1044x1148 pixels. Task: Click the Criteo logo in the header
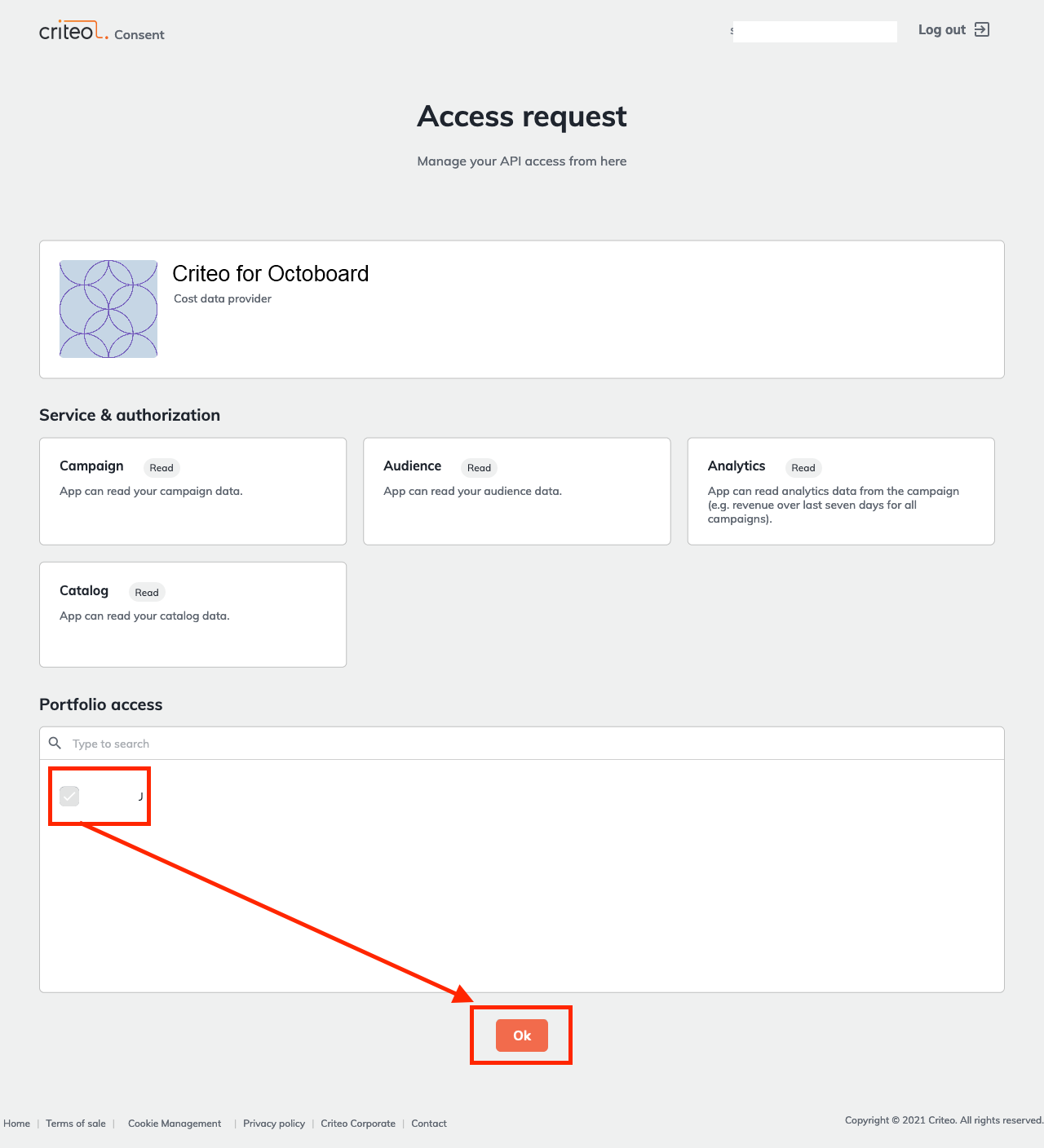72,32
